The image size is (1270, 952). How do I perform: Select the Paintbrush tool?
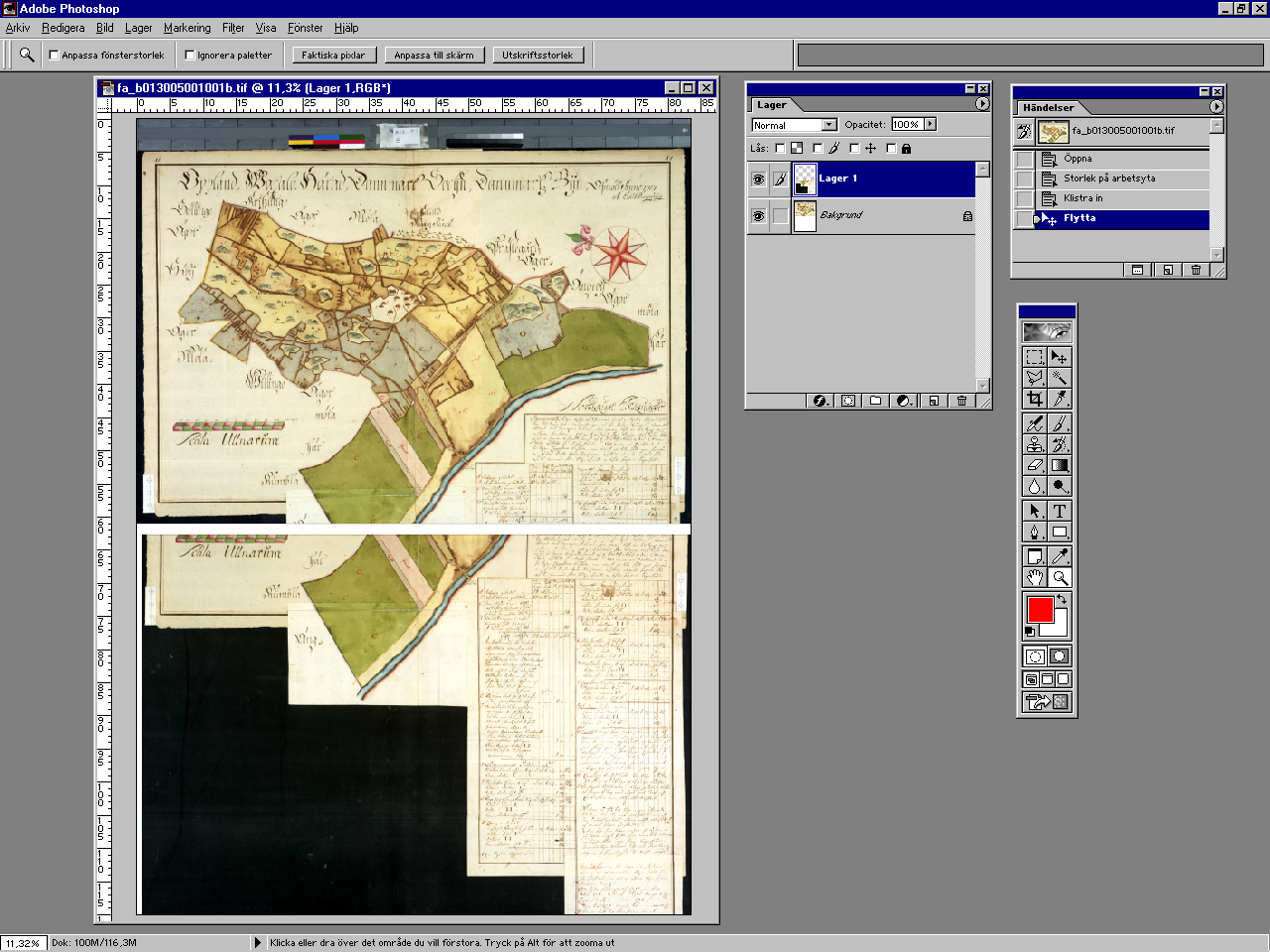coord(1060,423)
